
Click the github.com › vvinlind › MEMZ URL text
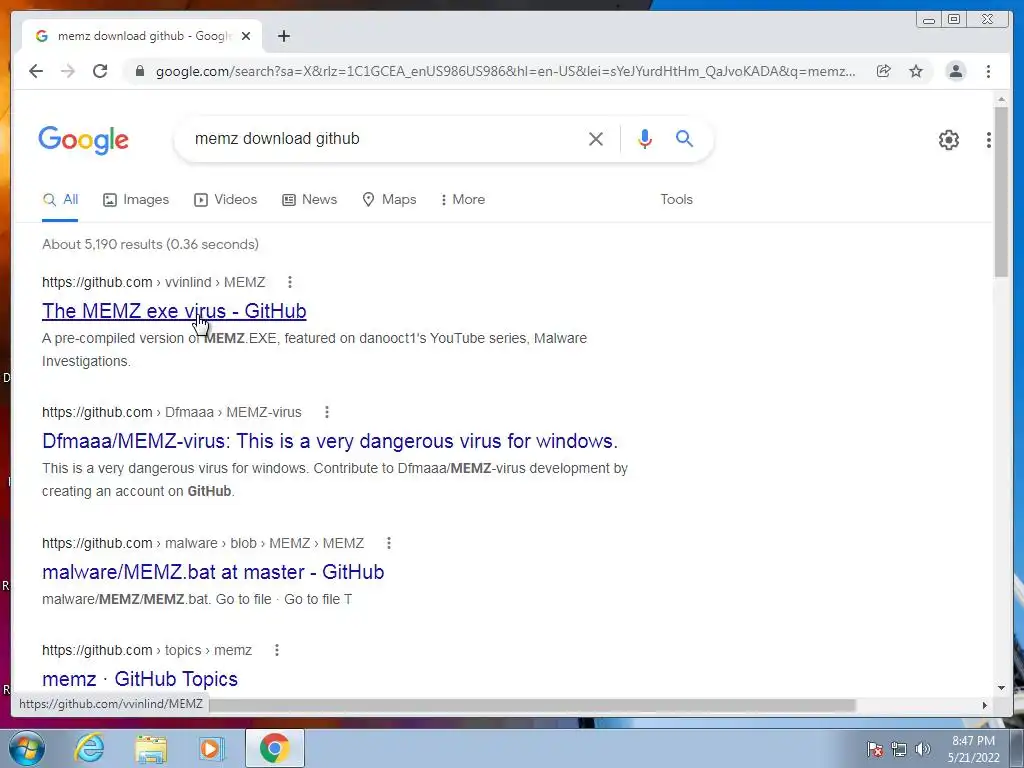click(x=153, y=282)
